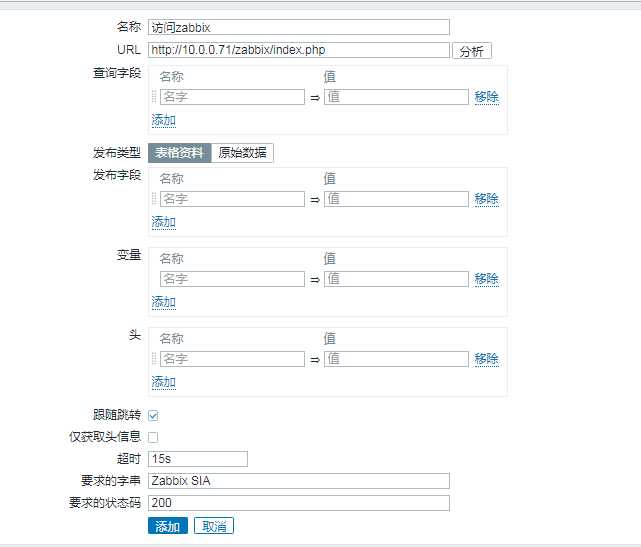The height and width of the screenshot is (547, 641).
Task: Click the 超时 timeout field
Action: click(x=197, y=459)
